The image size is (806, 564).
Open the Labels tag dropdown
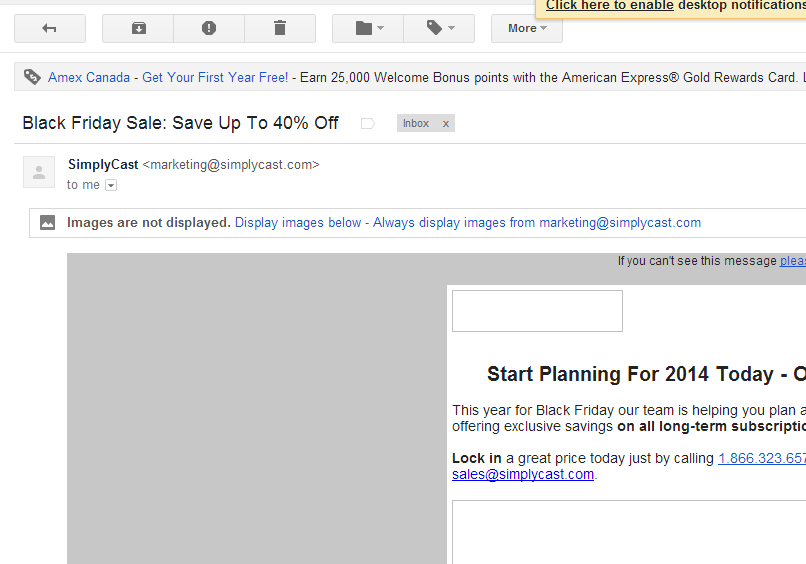[x=439, y=28]
